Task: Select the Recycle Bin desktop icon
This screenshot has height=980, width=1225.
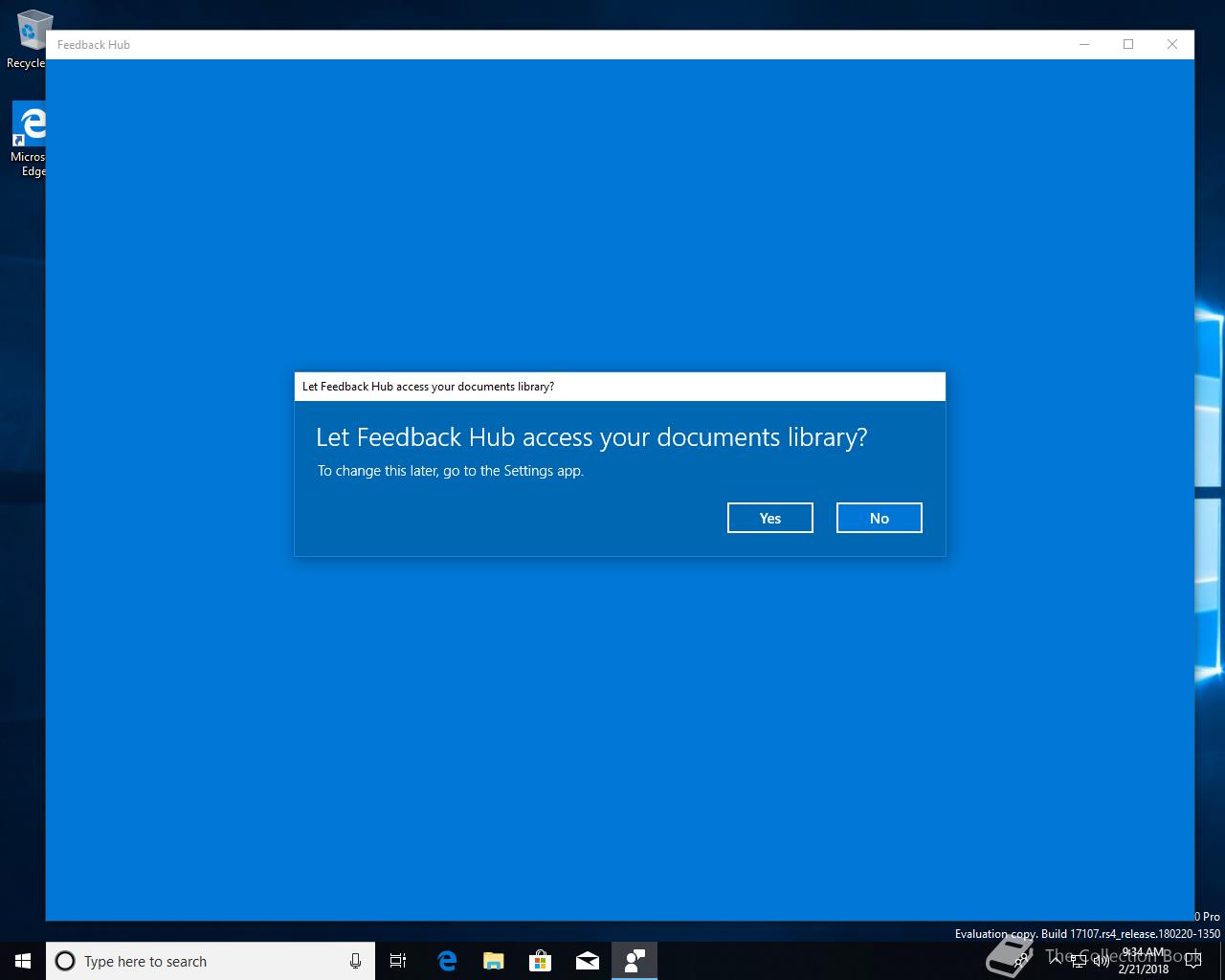Action: pos(28,40)
